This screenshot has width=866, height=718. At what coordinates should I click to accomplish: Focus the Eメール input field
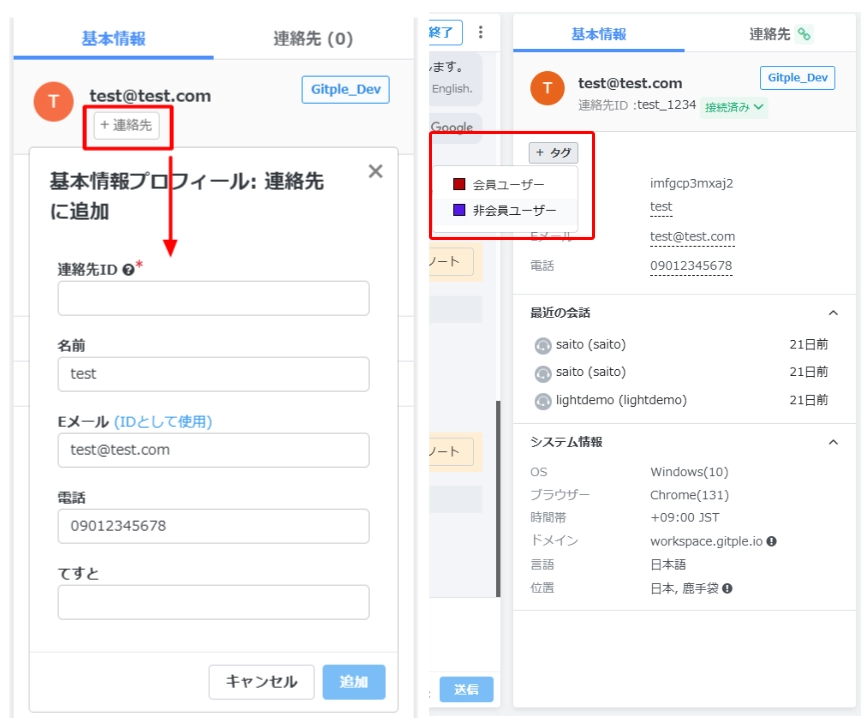214,450
